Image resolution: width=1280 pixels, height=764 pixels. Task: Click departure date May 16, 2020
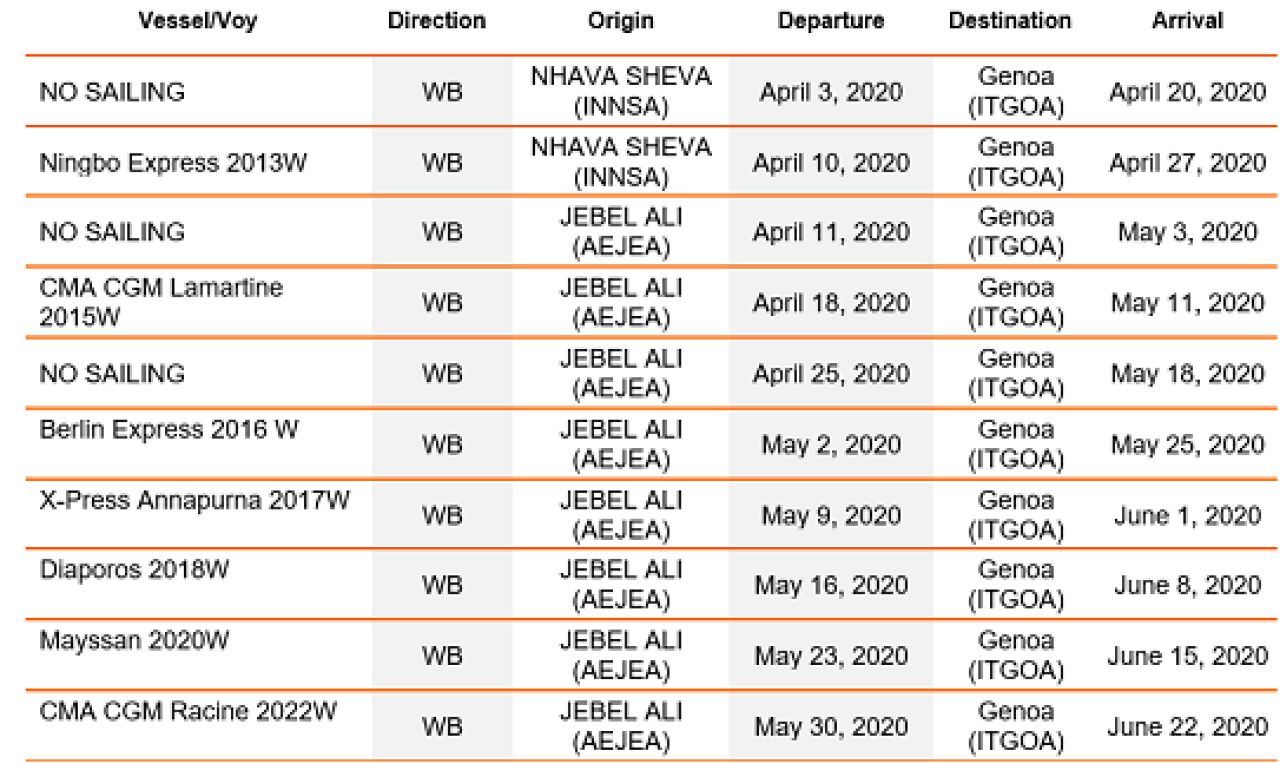(x=831, y=585)
